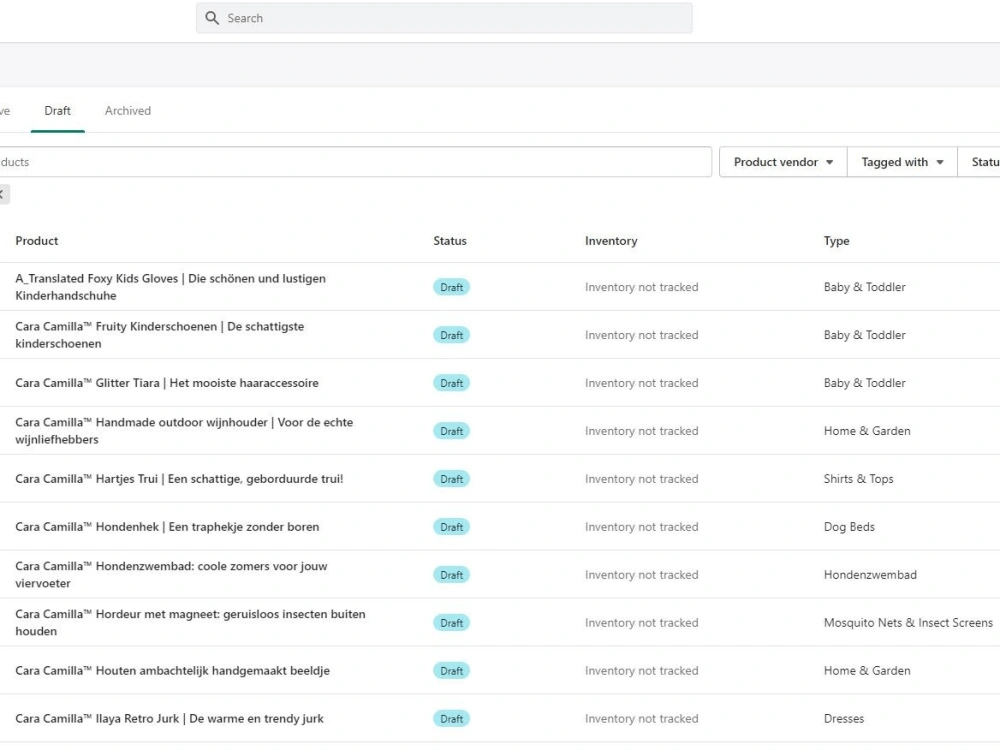Open Cara Camilla Hondenzwembad product
This screenshot has height=750, width=1000.
(171, 575)
